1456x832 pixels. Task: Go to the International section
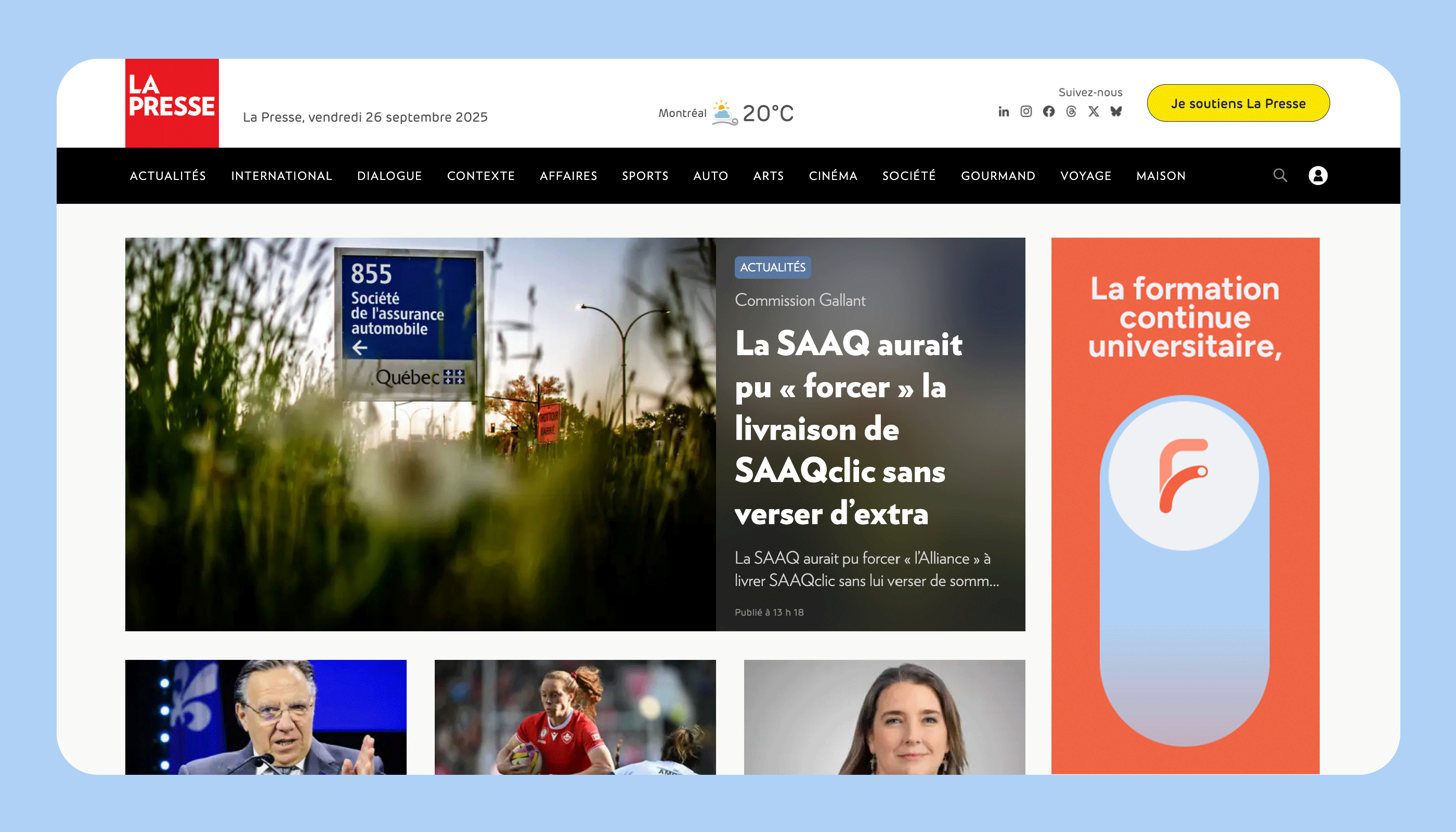(281, 176)
